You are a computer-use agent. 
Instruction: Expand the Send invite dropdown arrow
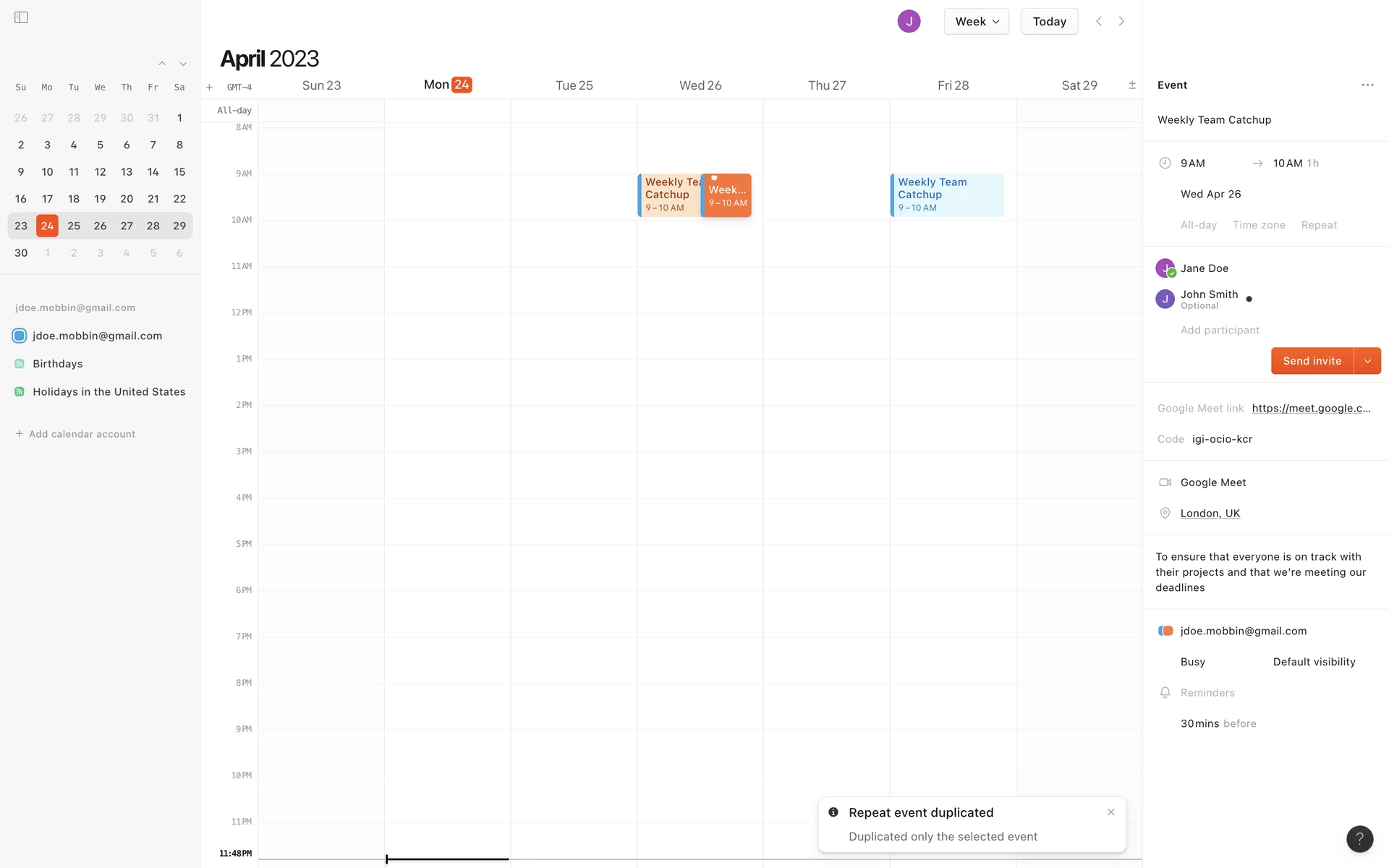(x=1367, y=361)
